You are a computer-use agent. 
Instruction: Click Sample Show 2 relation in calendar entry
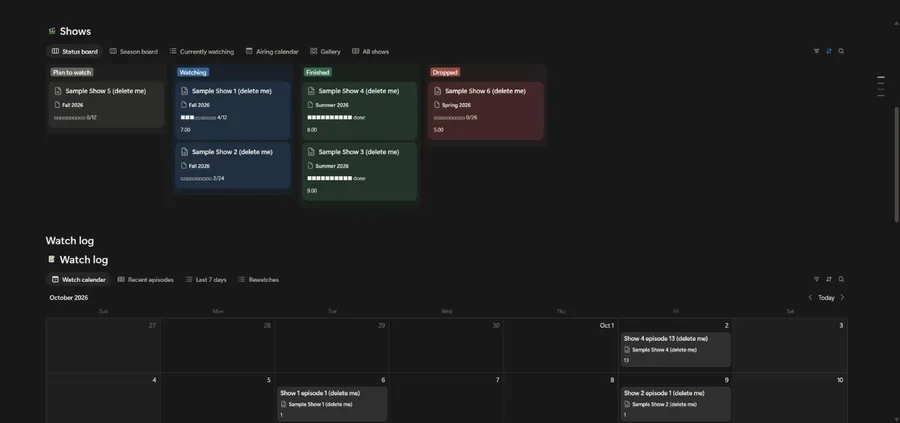(x=661, y=404)
